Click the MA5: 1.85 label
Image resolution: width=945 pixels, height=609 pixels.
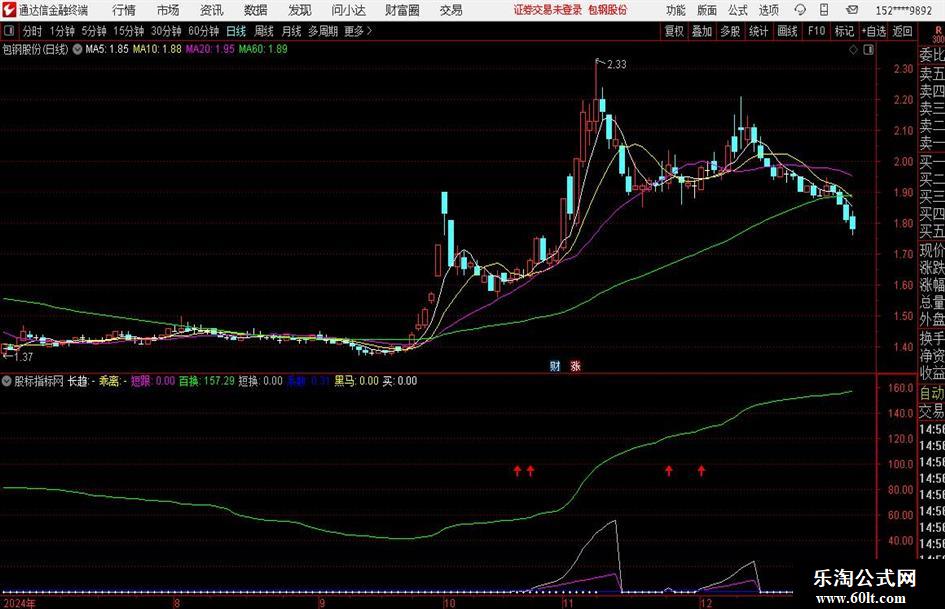[107, 49]
